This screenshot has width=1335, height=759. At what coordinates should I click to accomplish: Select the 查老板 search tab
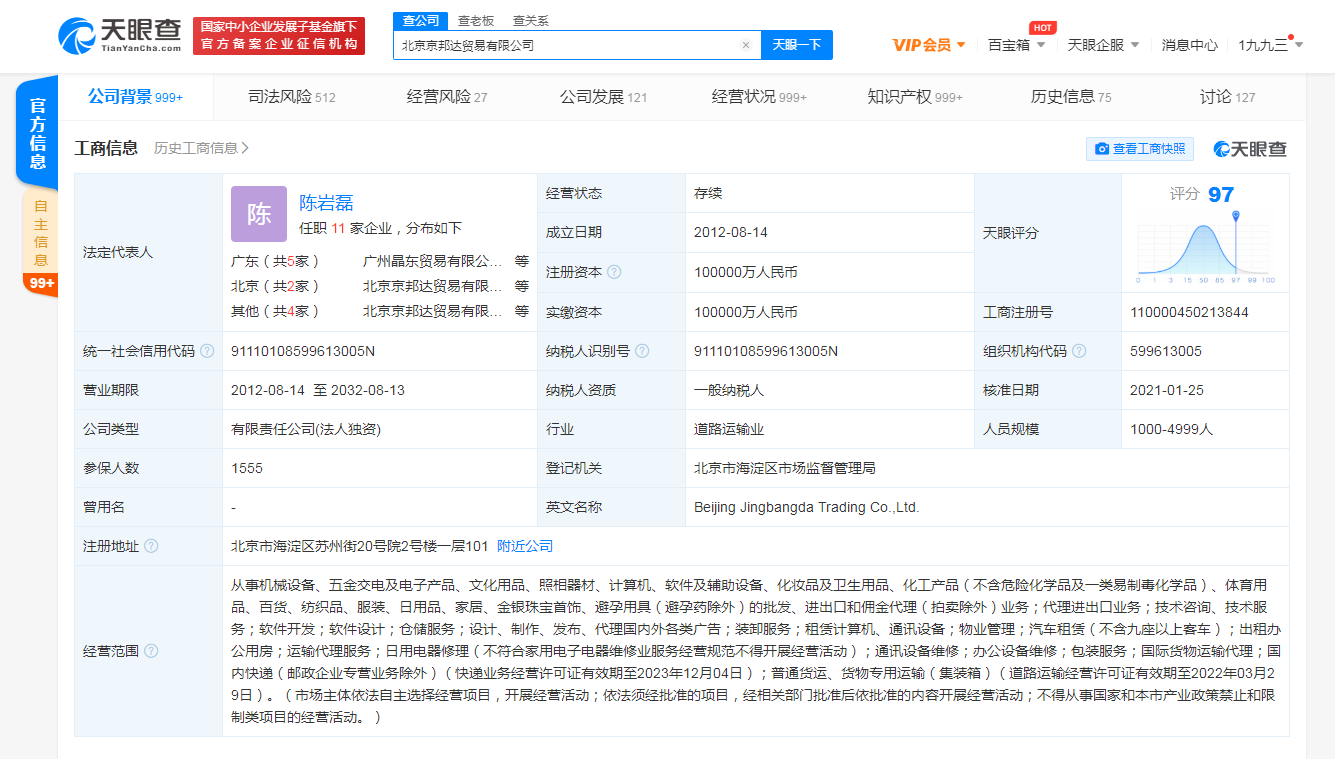(x=476, y=20)
